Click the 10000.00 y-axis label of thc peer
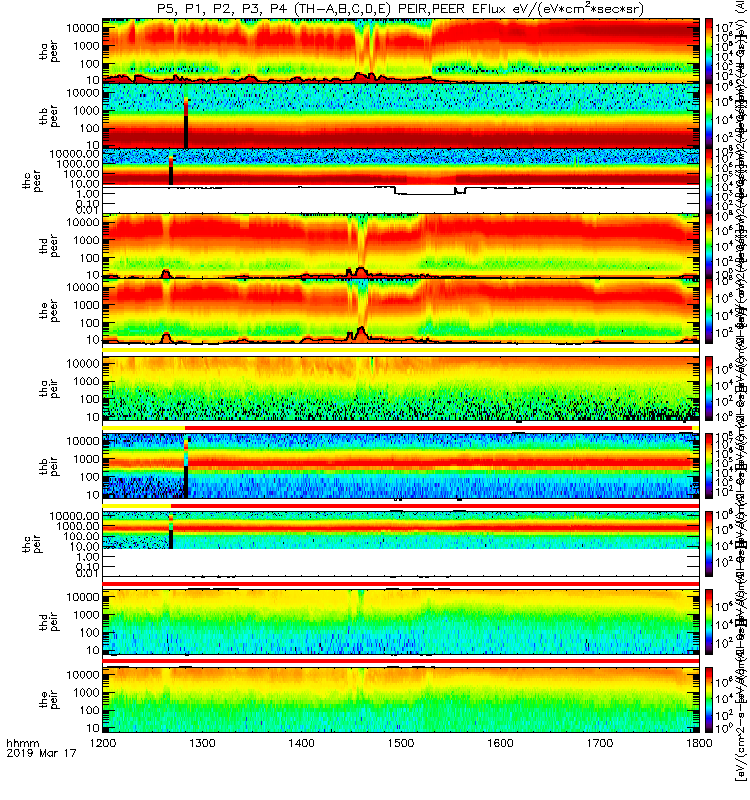750x800 pixels. (74, 154)
